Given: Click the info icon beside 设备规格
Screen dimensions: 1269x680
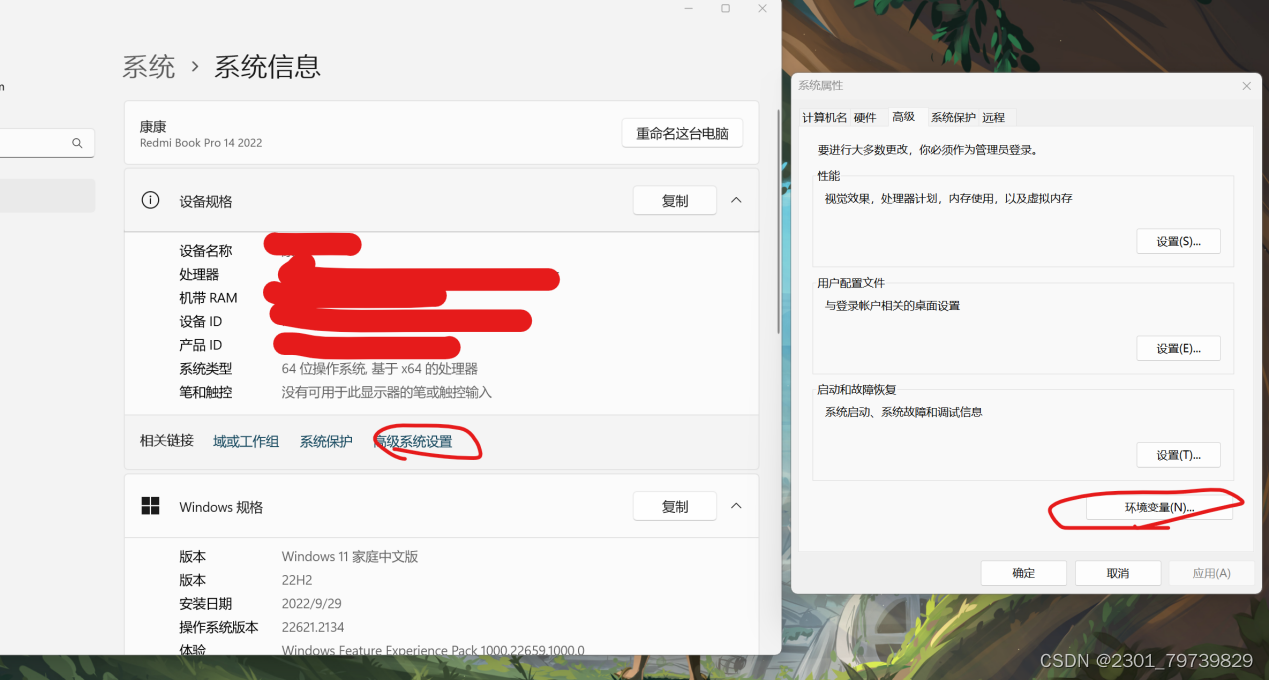Looking at the screenshot, I should 150,200.
